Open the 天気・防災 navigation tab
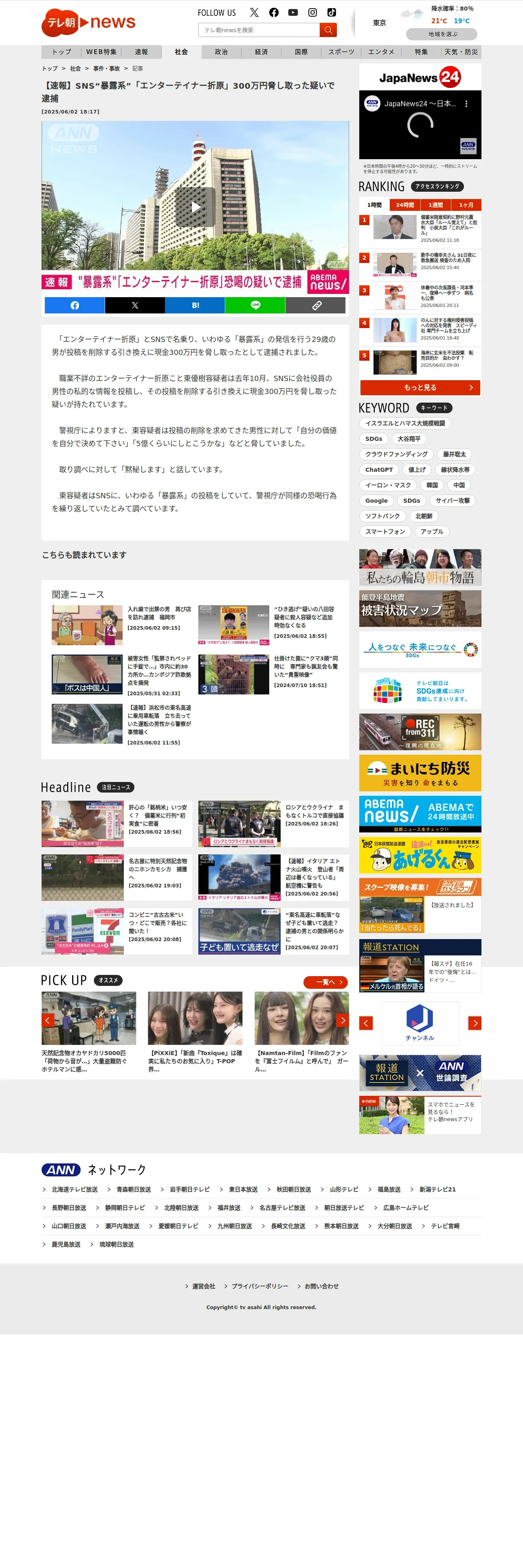Viewport: 523px width, 1568px height. click(x=461, y=52)
